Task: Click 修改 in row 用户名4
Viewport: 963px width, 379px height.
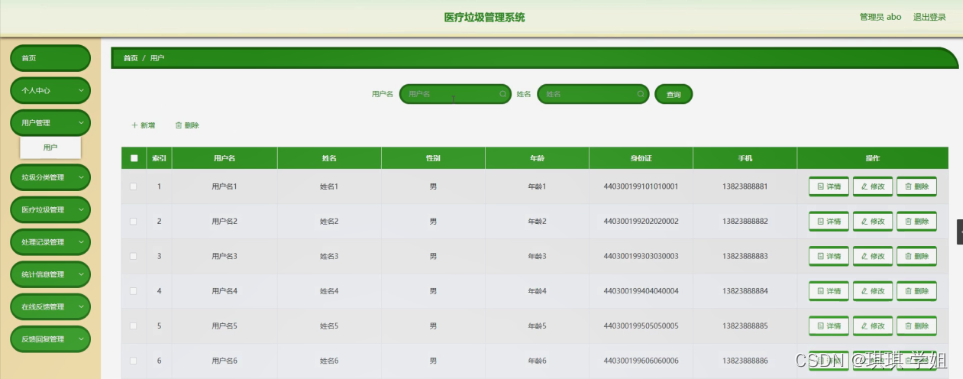Action: pyautogui.click(x=873, y=291)
